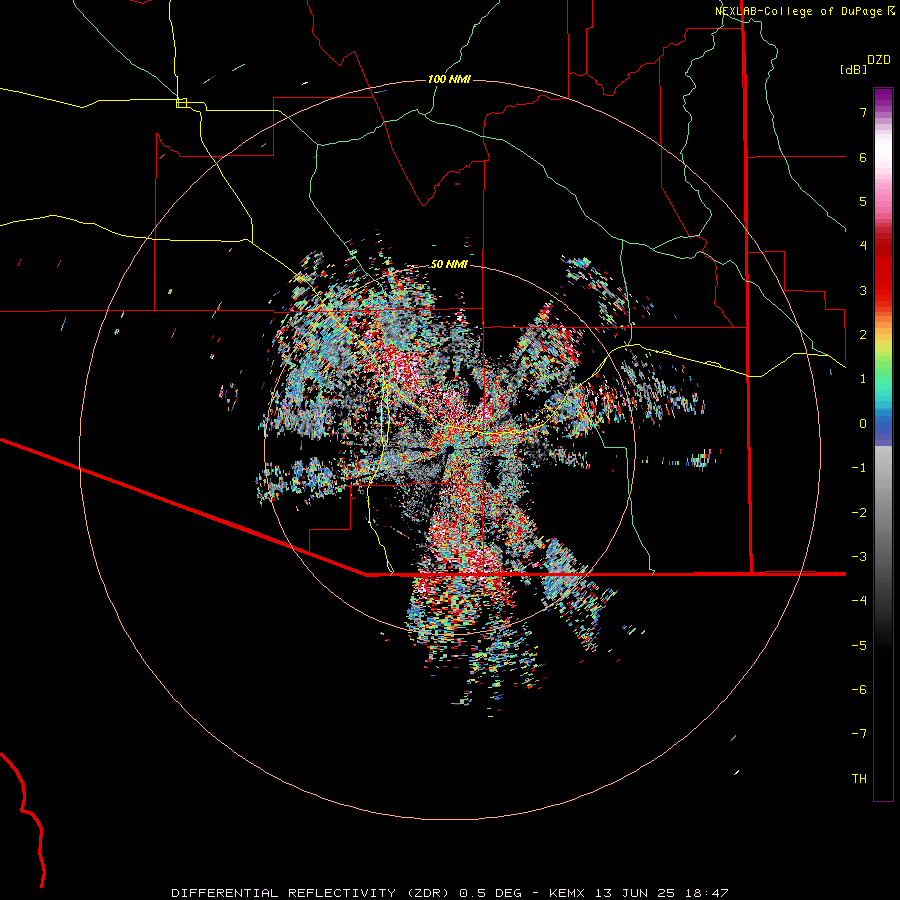Click the 0.5 DEG elevation label
The width and height of the screenshot is (900, 900).
[490, 893]
